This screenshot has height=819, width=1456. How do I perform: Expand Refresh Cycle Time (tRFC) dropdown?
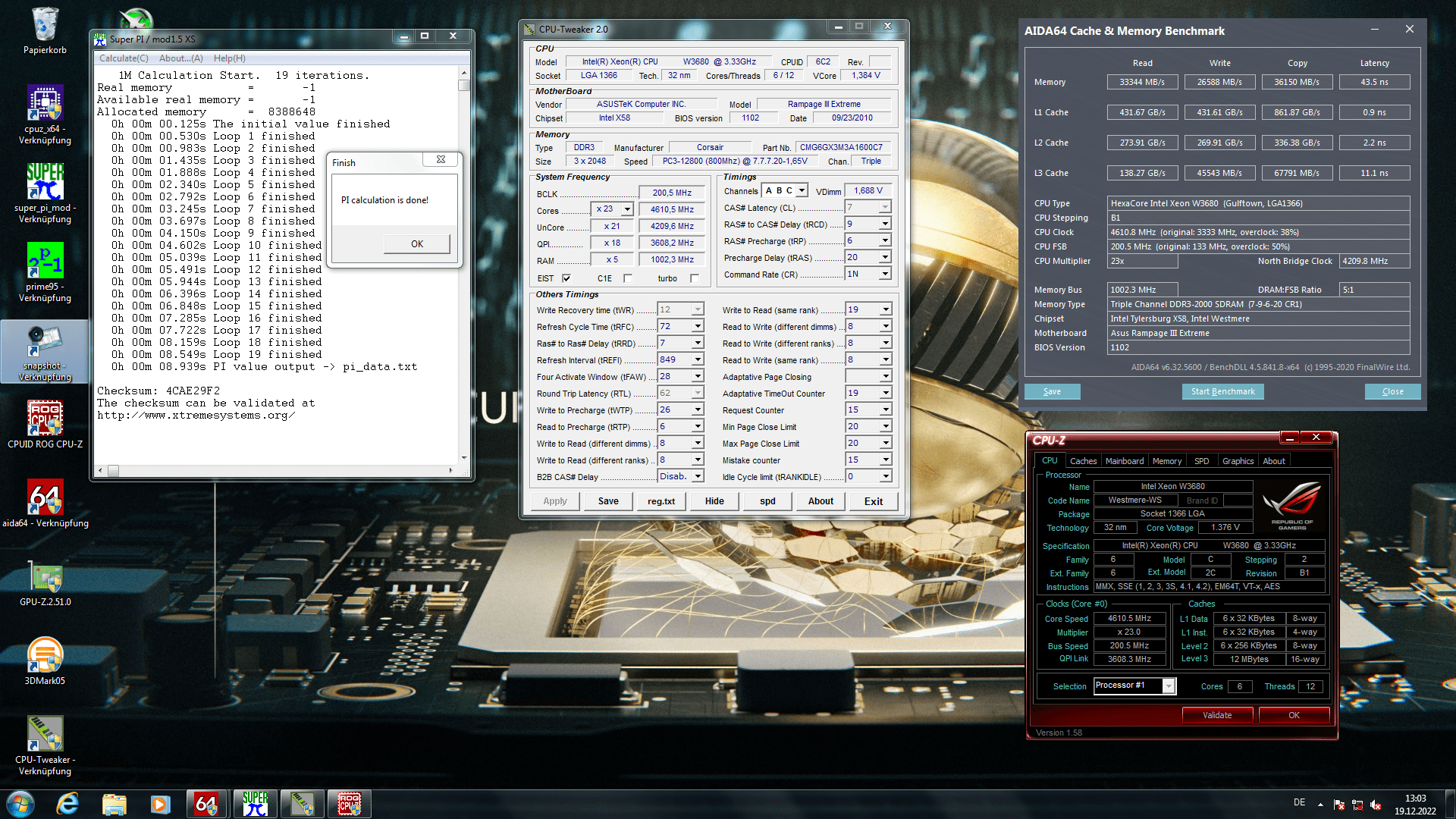[x=698, y=326]
